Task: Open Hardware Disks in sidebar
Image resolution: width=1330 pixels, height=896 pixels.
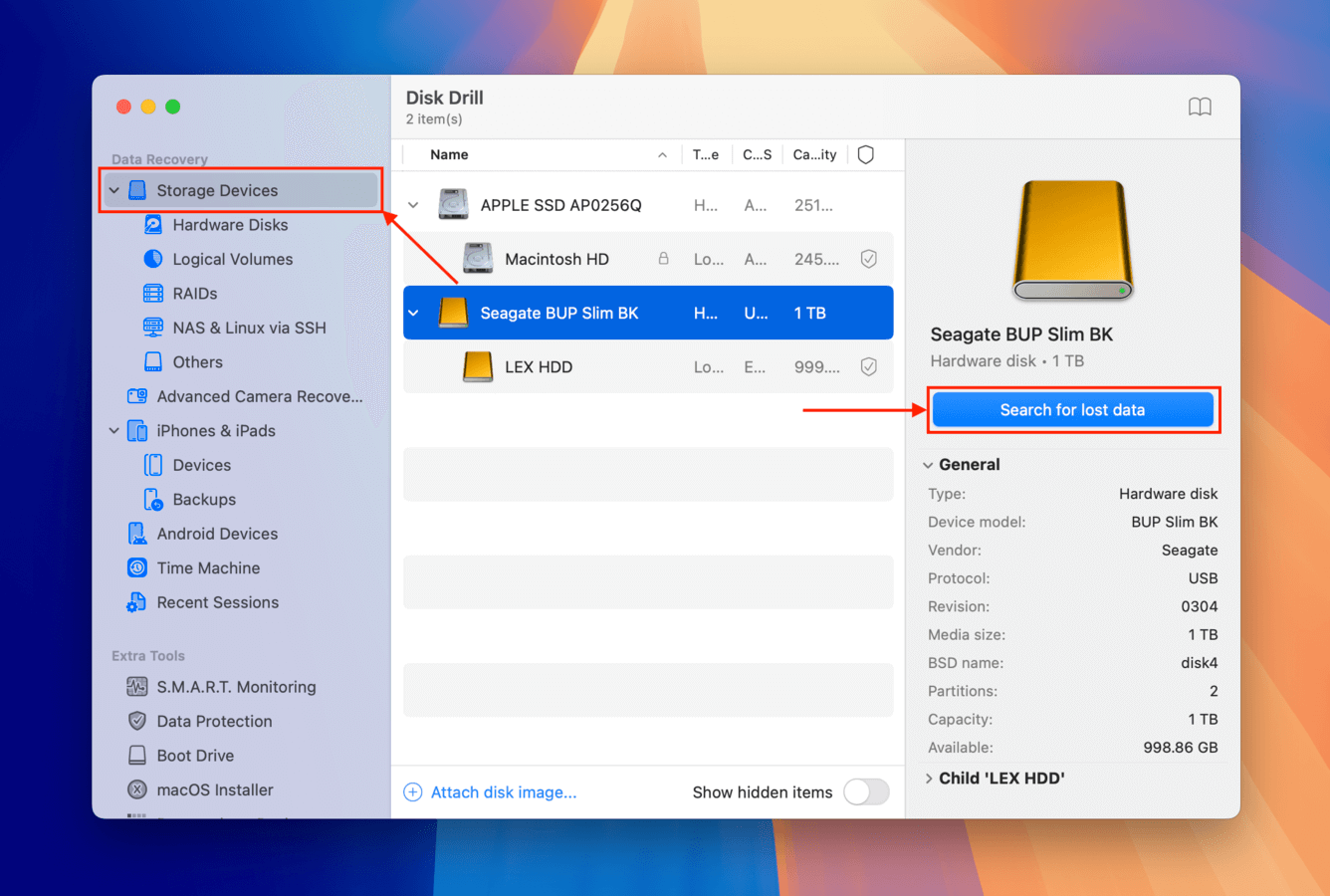Action: [230, 225]
